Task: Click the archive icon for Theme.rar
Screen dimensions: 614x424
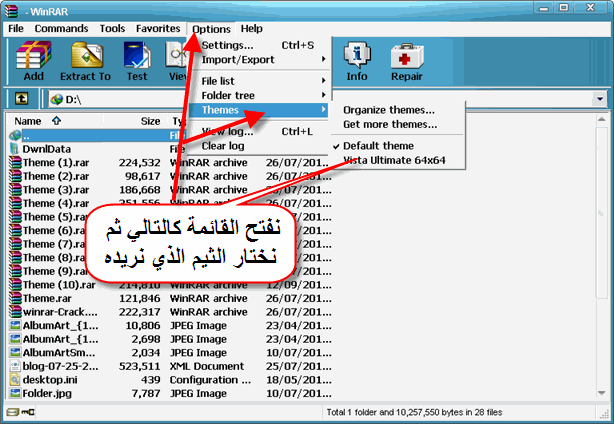Action: coord(15,298)
